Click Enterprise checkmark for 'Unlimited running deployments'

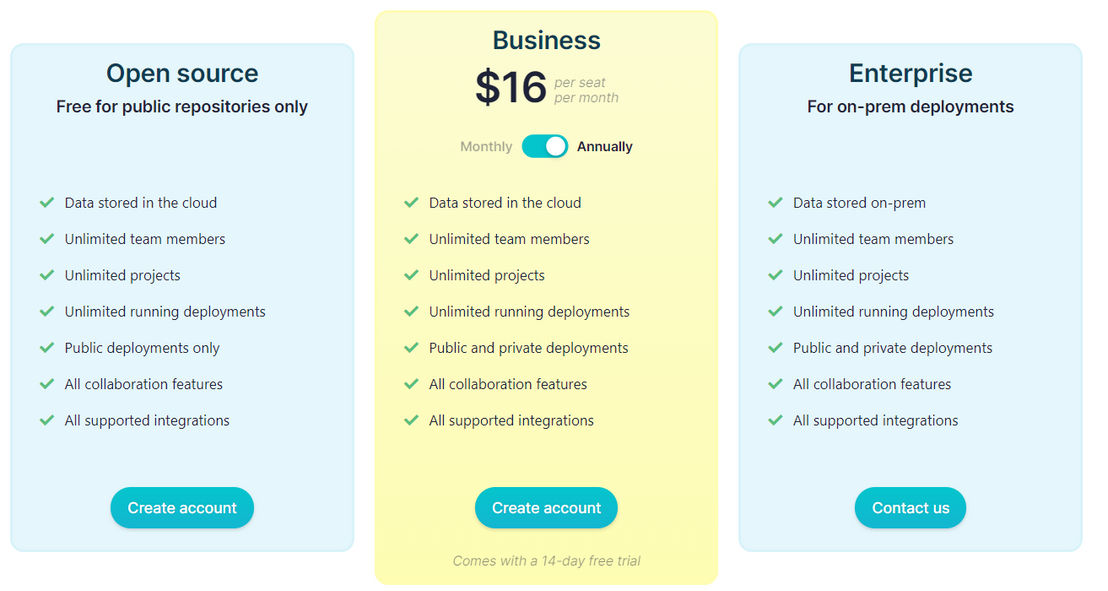(775, 311)
